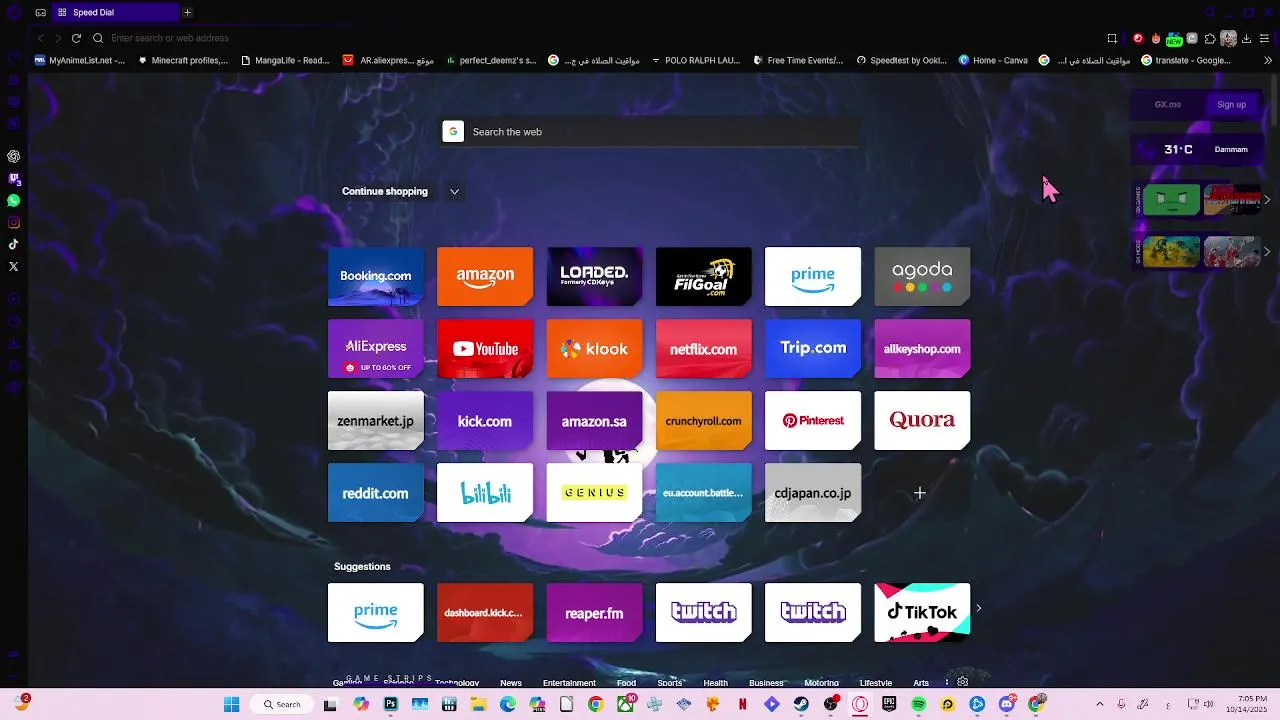Open the FilGoal speed dial tile
Image resolution: width=1280 pixels, height=720 pixels.
pyautogui.click(x=703, y=276)
